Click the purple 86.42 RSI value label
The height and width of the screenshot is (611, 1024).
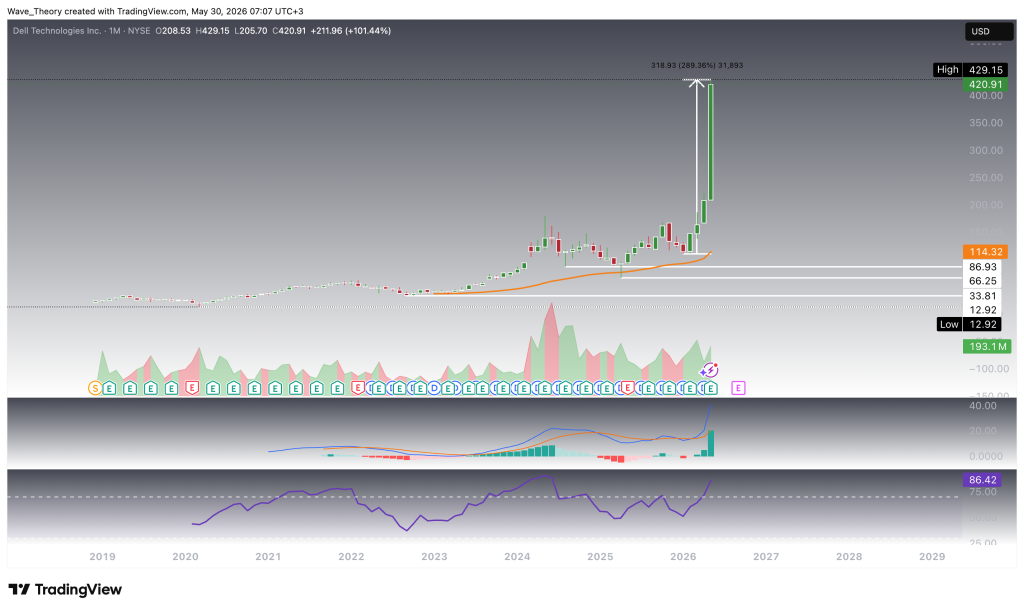tap(983, 480)
